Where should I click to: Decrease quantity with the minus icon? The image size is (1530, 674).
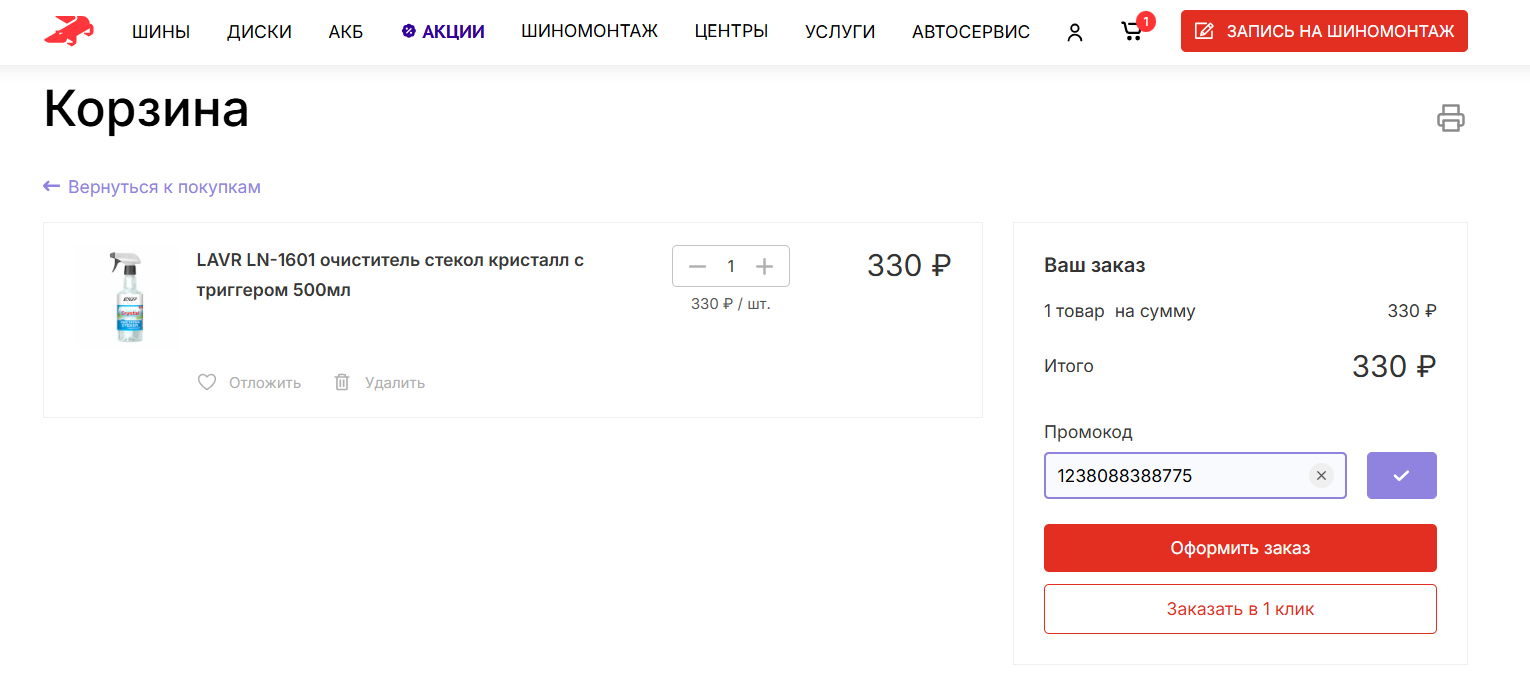[x=698, y=266]
